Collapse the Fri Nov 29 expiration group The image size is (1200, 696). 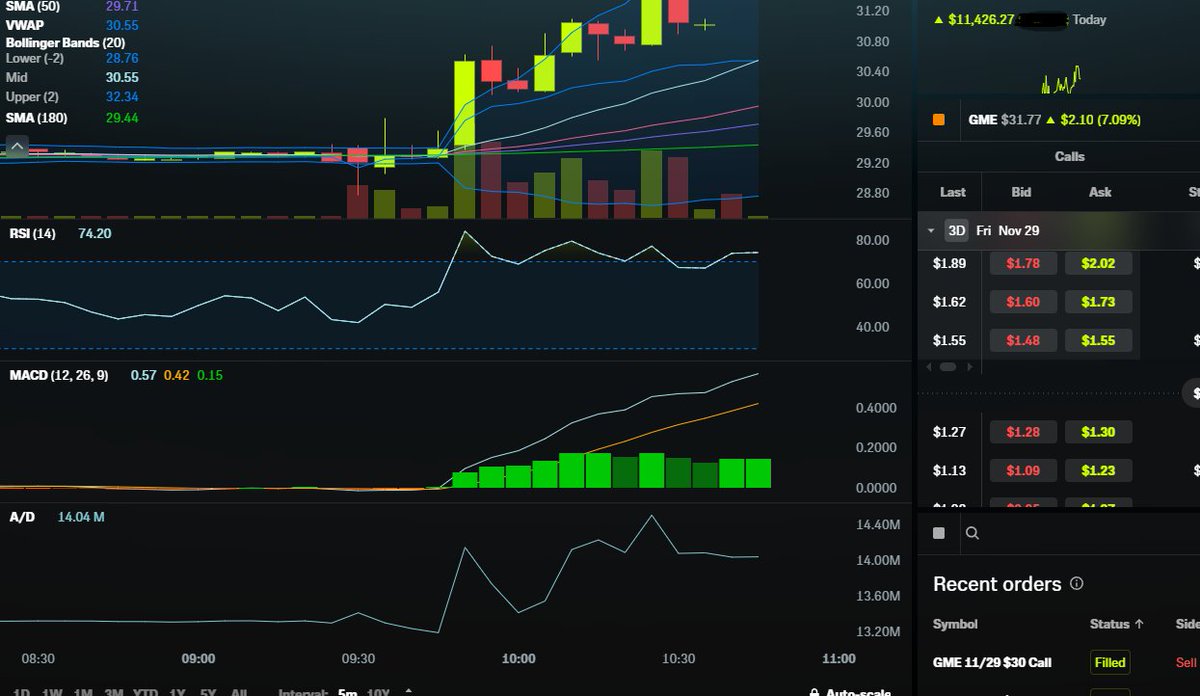point(931,231)
